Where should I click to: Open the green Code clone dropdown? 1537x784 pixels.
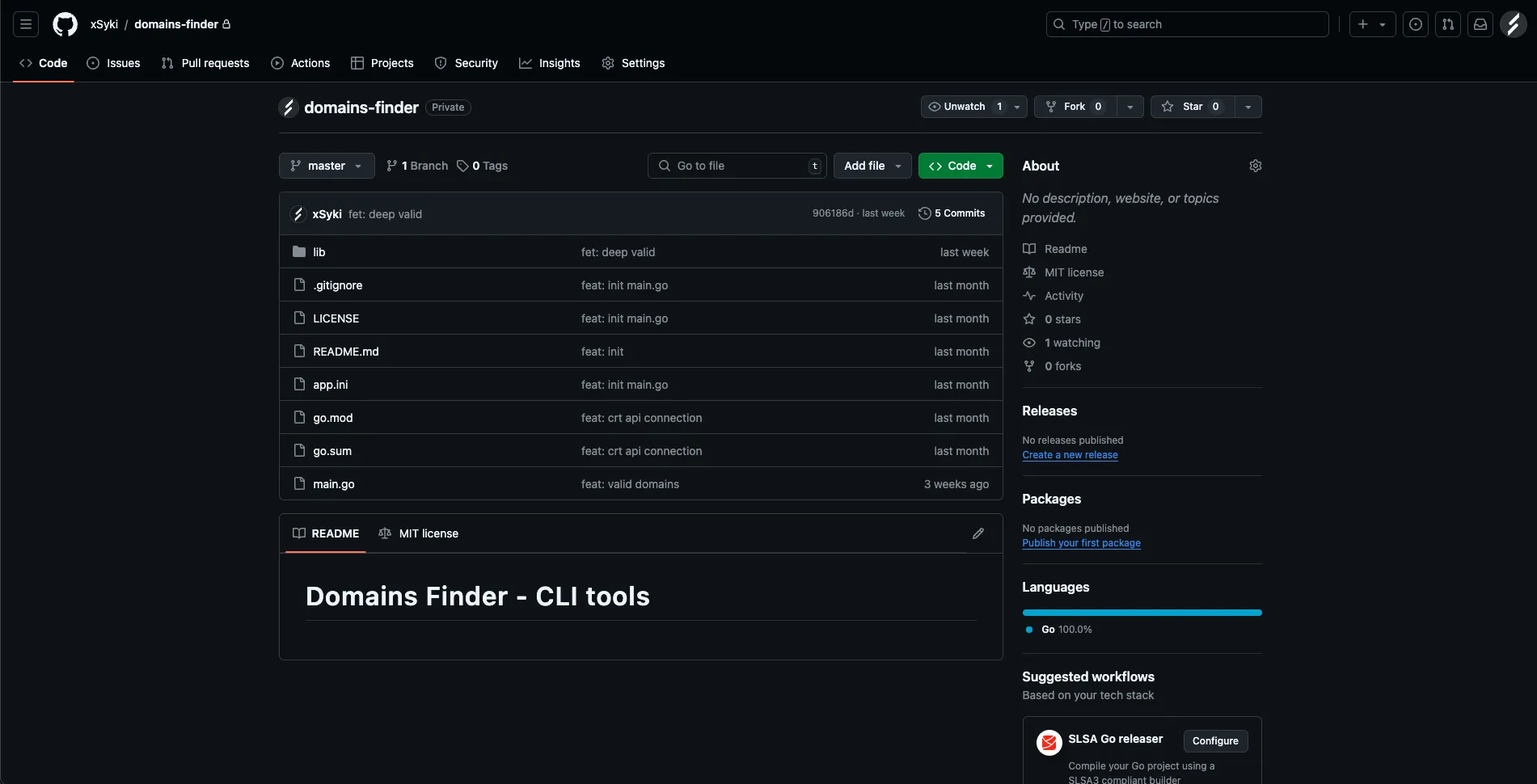(961, 166)
